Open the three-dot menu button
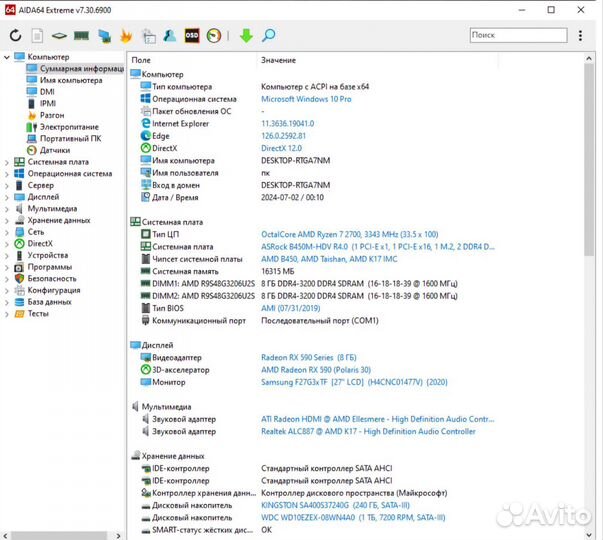This screenshot has height=540, width=603. 580,35
